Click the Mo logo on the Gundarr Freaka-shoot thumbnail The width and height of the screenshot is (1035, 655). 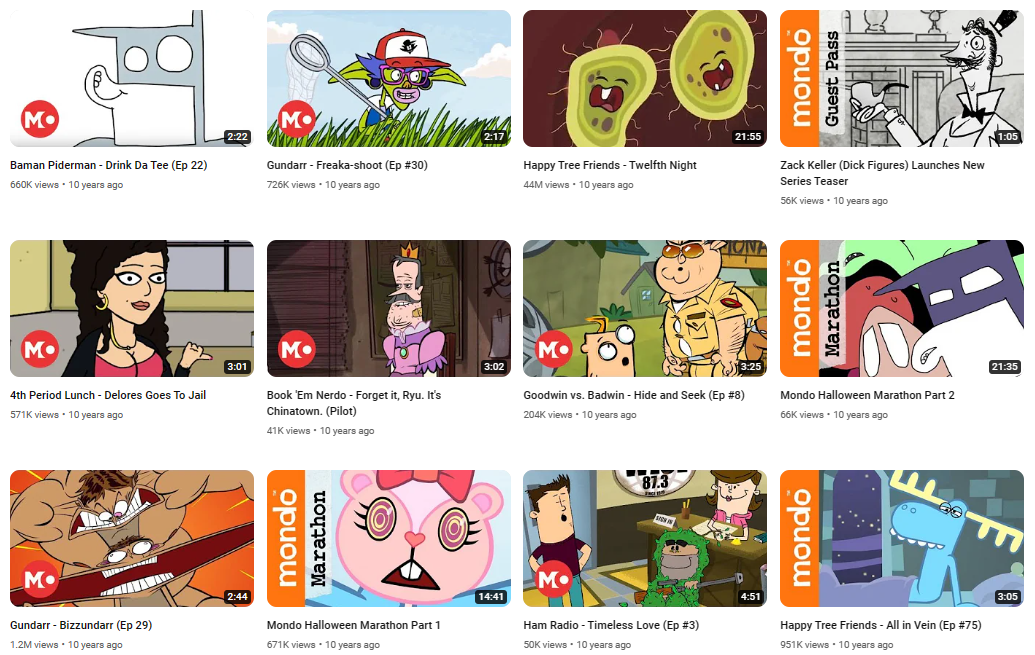coord(297,119)
